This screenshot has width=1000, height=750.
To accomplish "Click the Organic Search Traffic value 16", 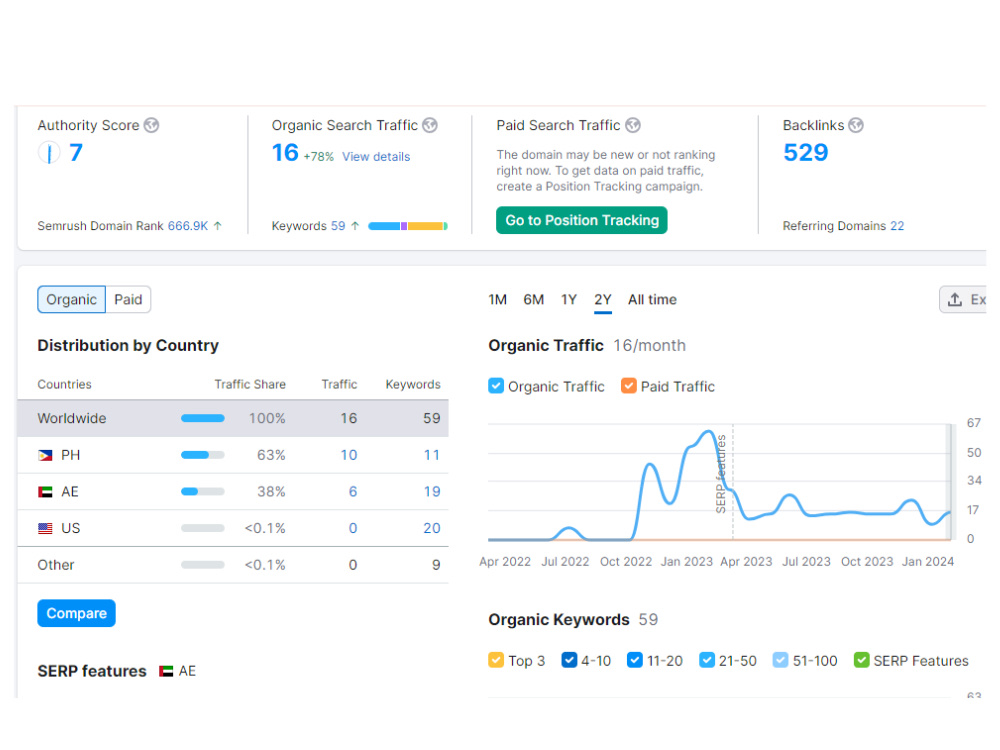I will (x=285, y=152).
